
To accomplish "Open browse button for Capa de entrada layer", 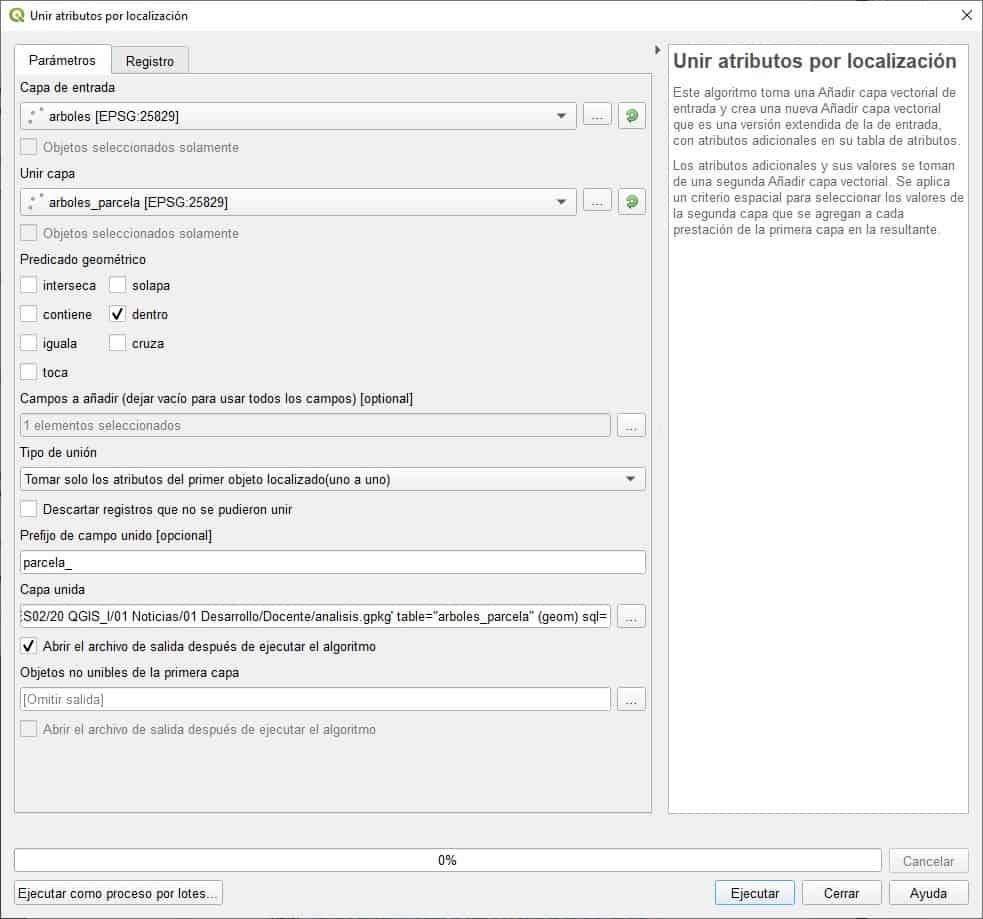I will pos(596,116).
